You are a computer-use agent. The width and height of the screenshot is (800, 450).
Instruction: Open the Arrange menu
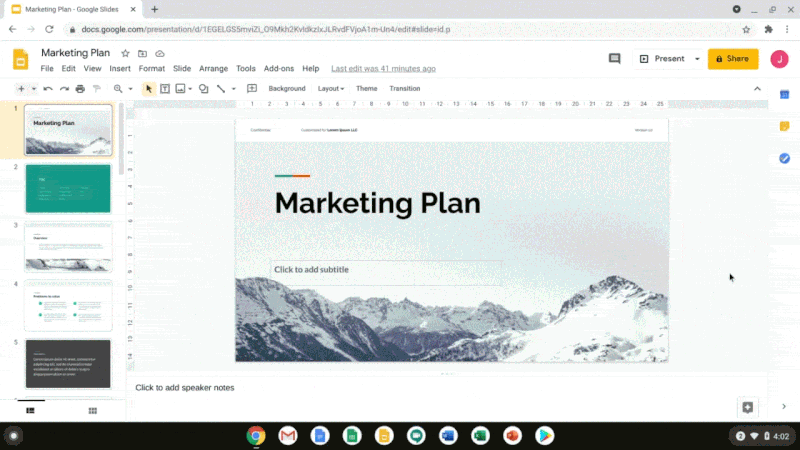tap(213, 69)
